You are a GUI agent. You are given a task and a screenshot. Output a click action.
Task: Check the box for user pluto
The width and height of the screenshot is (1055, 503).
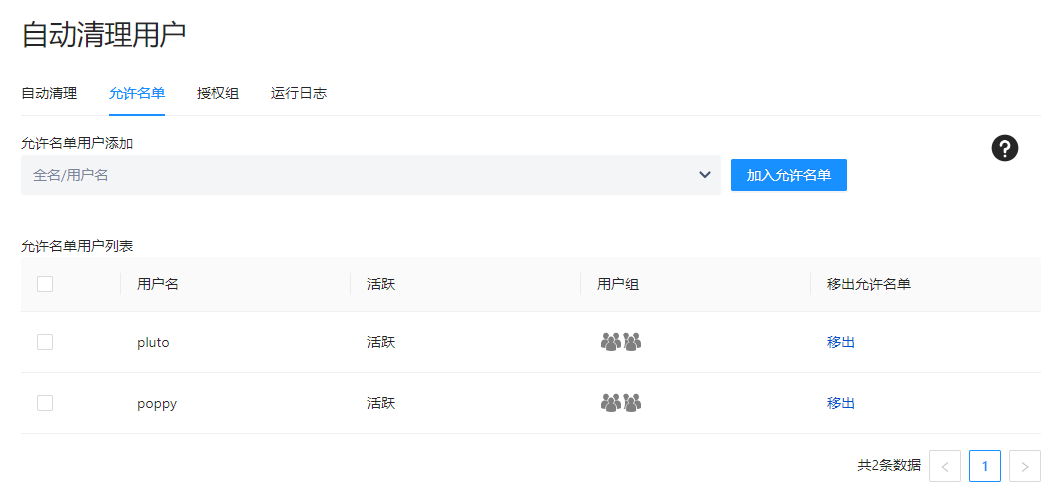tap(45, 342)
